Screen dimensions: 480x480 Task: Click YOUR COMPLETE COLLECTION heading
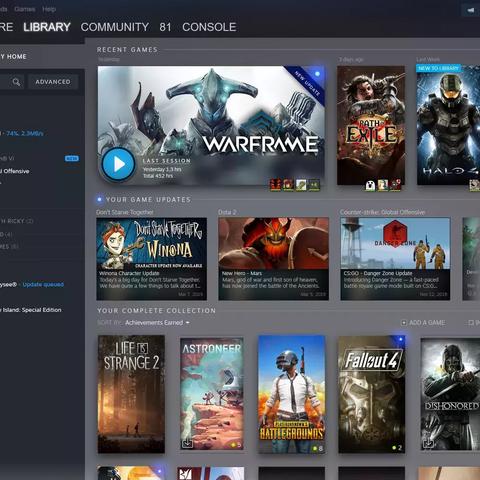pyautogui.click(x=156, y=311)
